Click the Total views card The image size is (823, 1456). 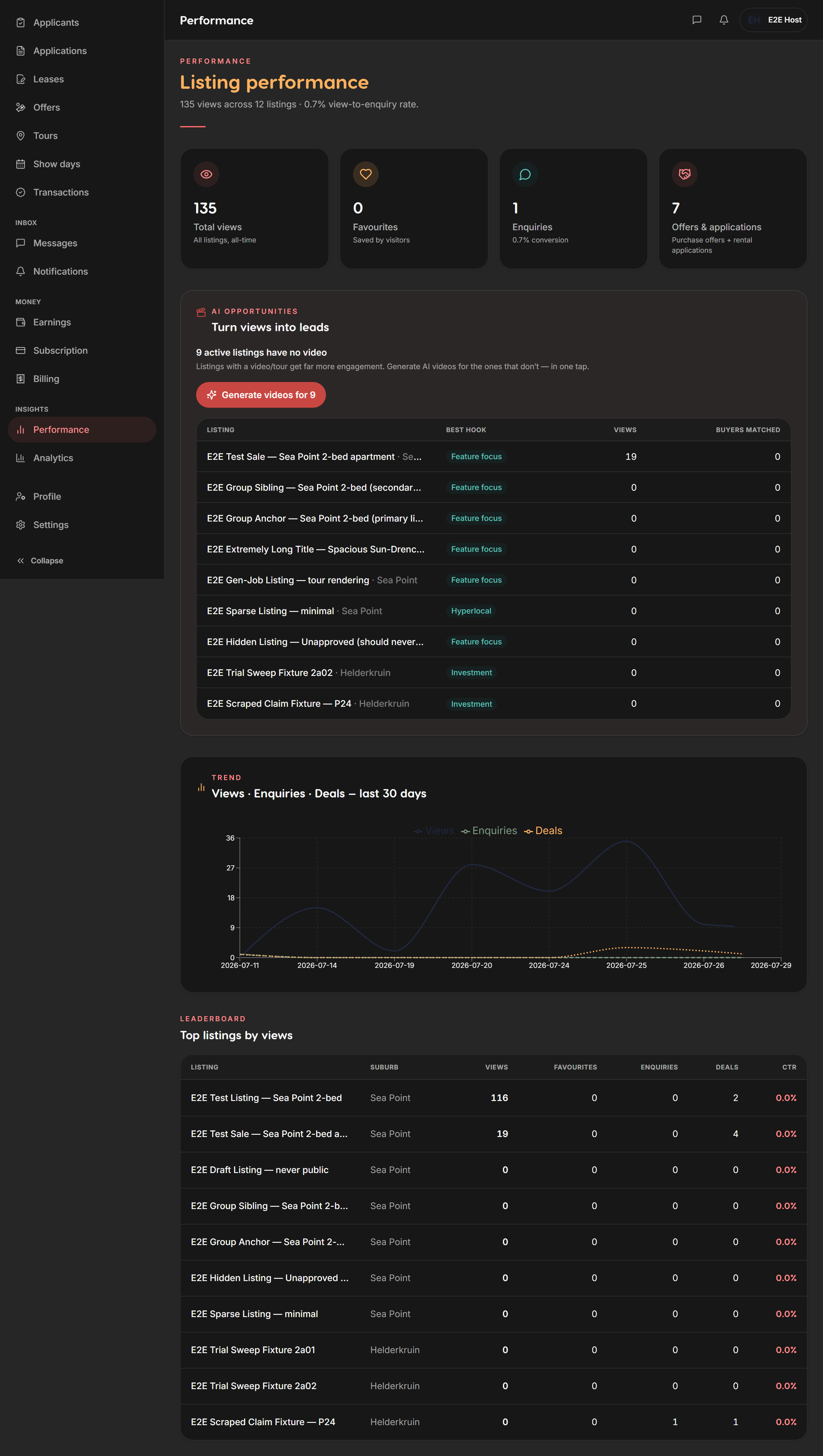pyautogui.click(x=254, y=209)
